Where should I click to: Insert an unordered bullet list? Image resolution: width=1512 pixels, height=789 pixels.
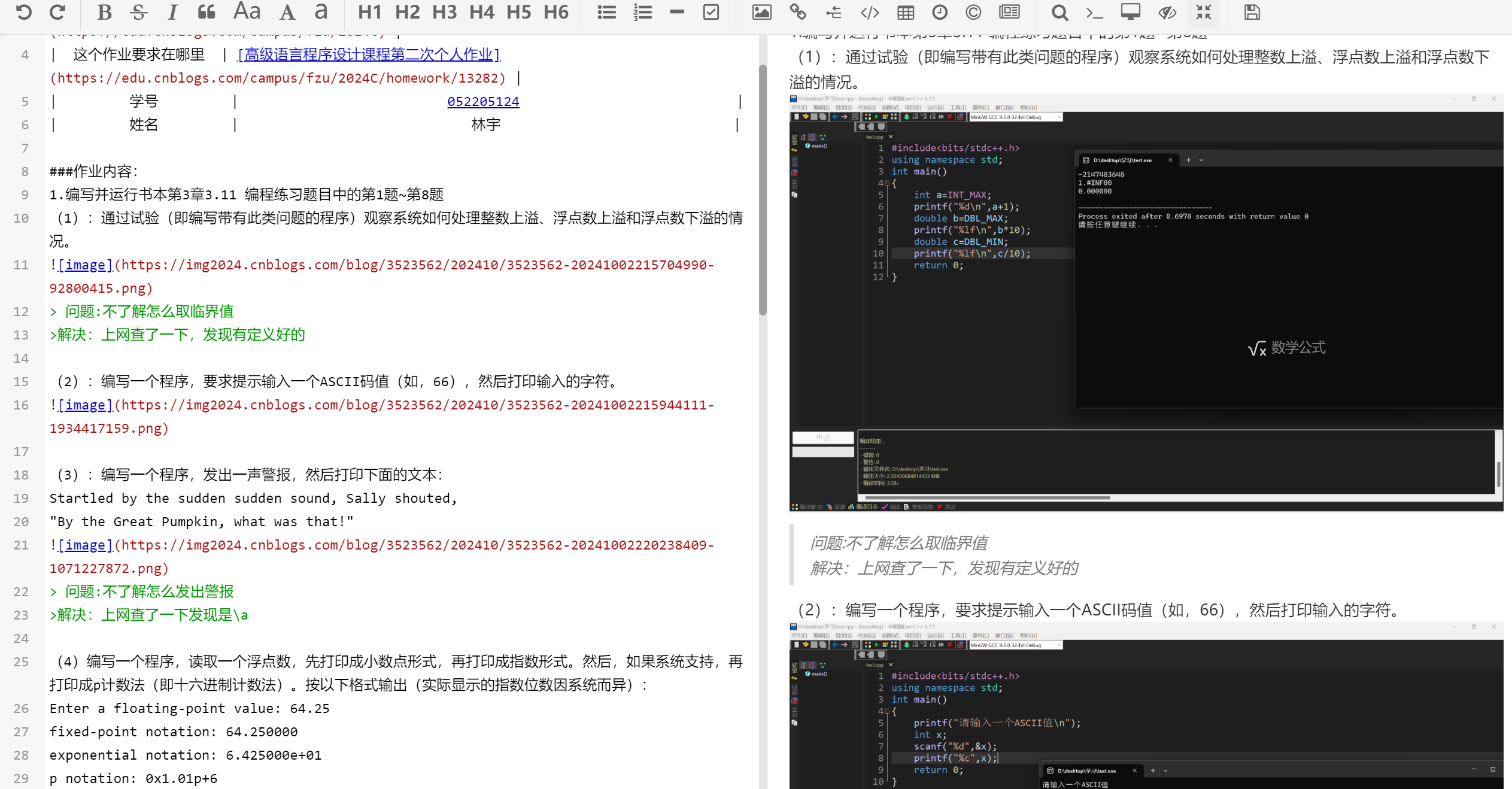(x=606, y=12)
